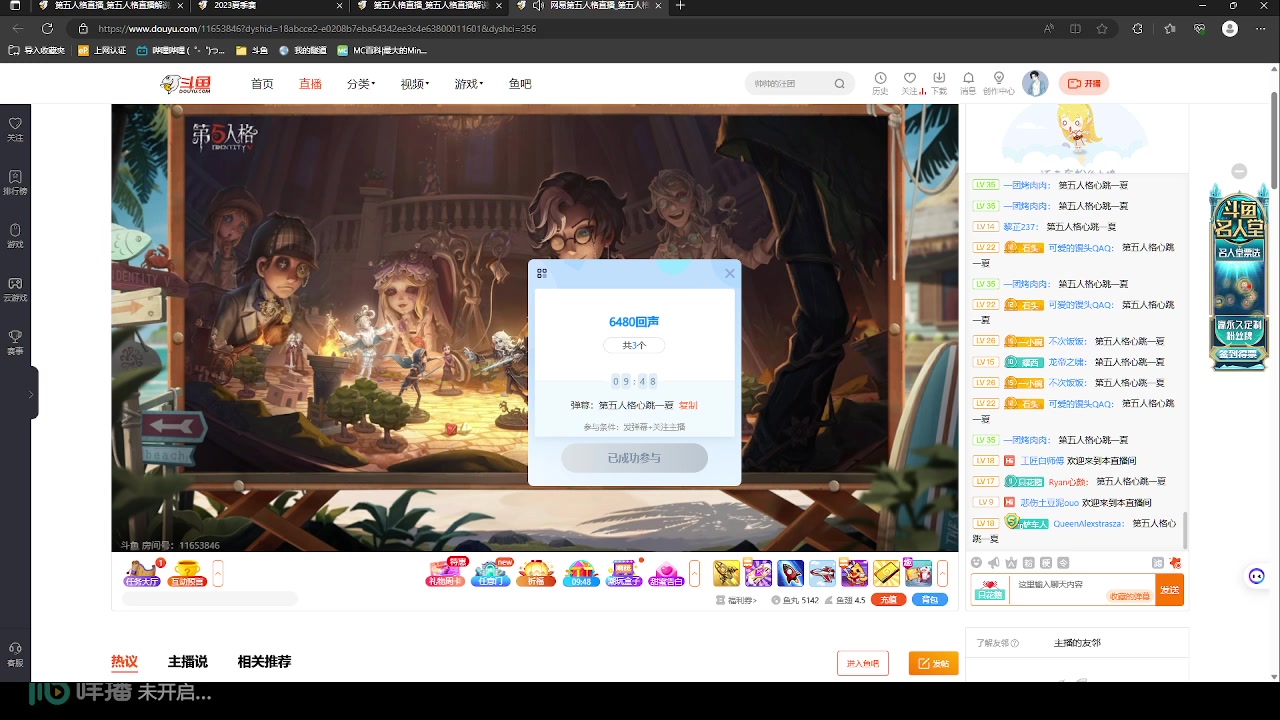Click the search magnifier icon
This screenshot has width=1280, height=720.
coord(840,84)
